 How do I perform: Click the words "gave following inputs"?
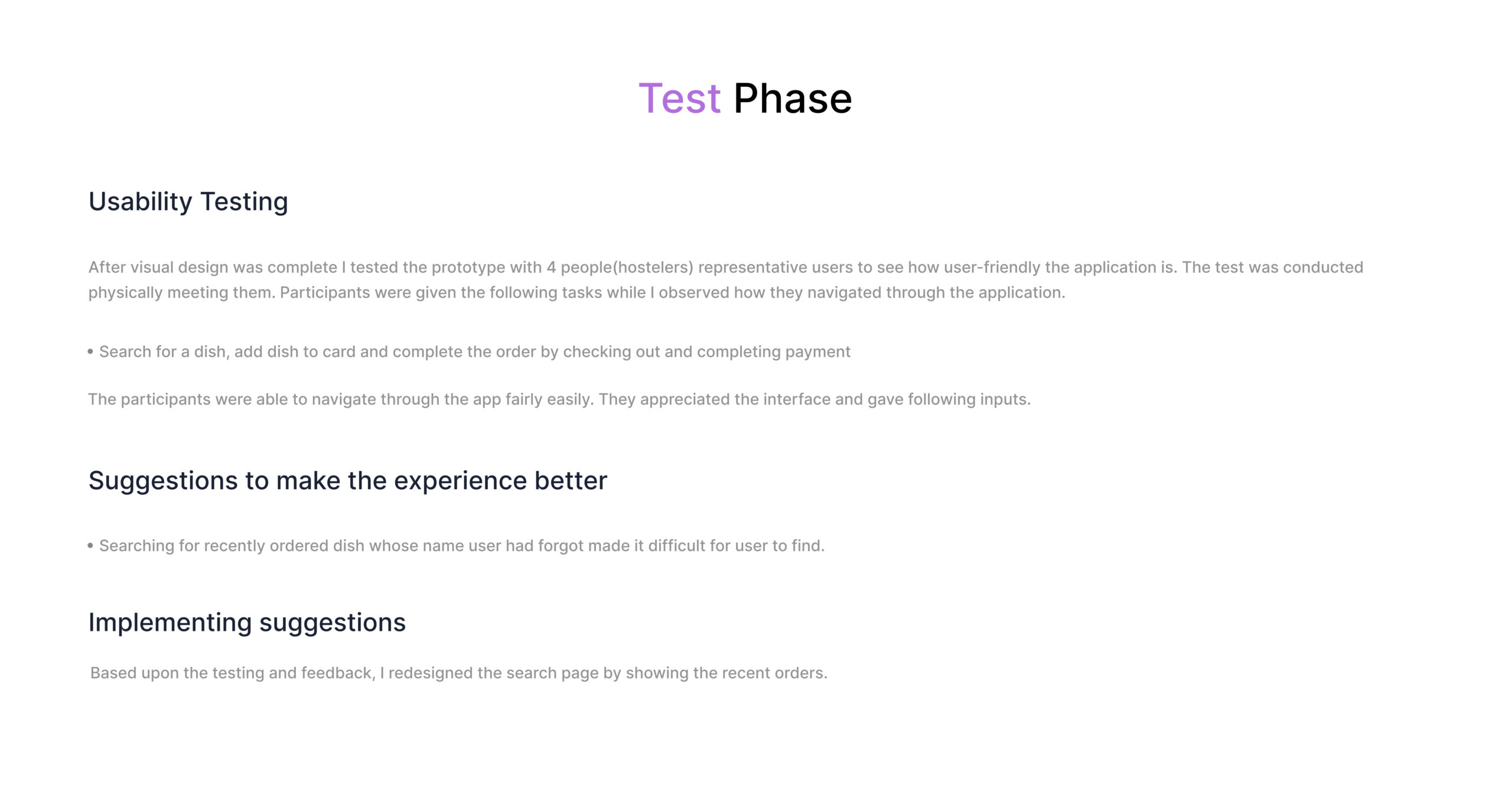click(x=949, y=400)
